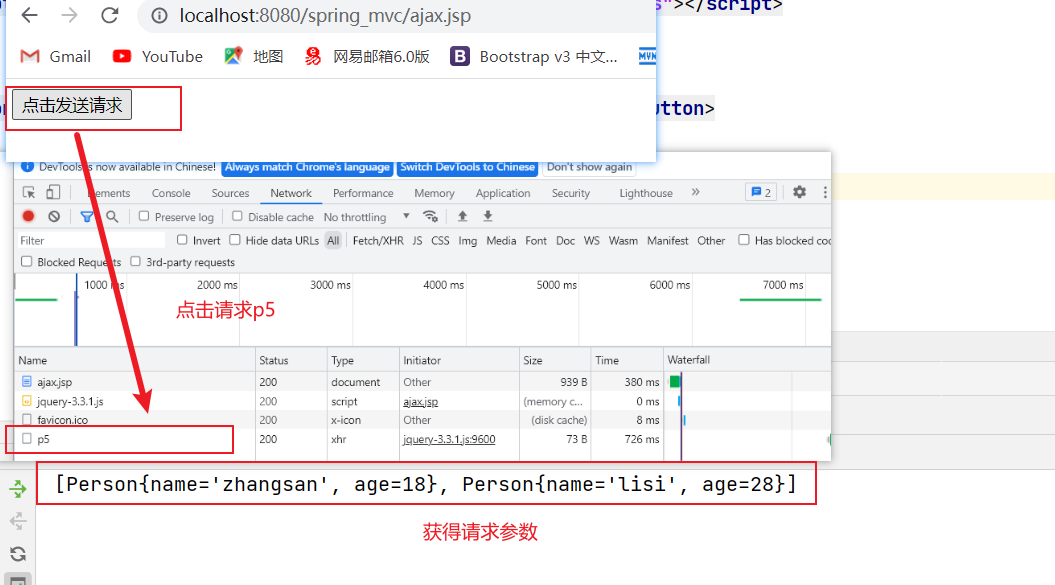Screen dimensions: 1055x585
Task: Activate the inspect element picker
Action: [x=29, y=193]
